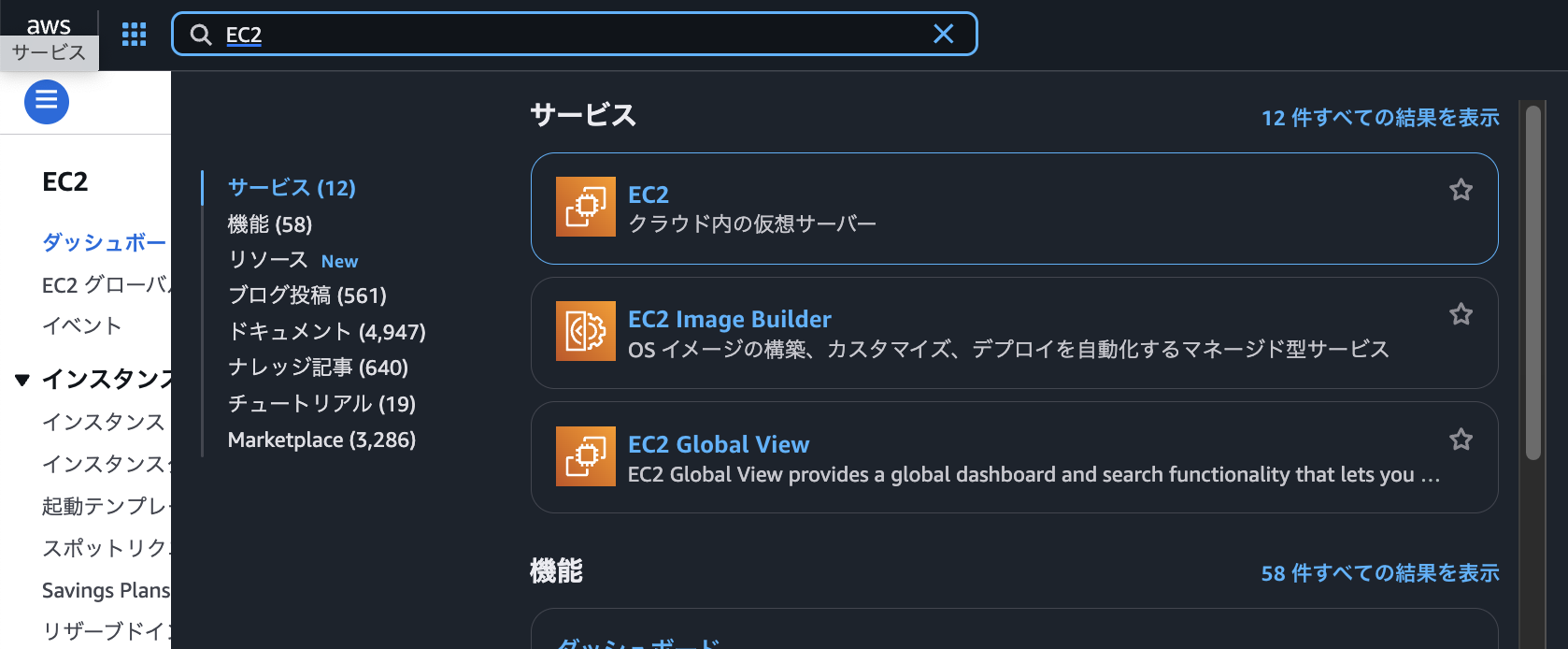Toggle the blue hamburger navigation button
Viewport: 1568px width, 649px height.
tap(47, 101)
